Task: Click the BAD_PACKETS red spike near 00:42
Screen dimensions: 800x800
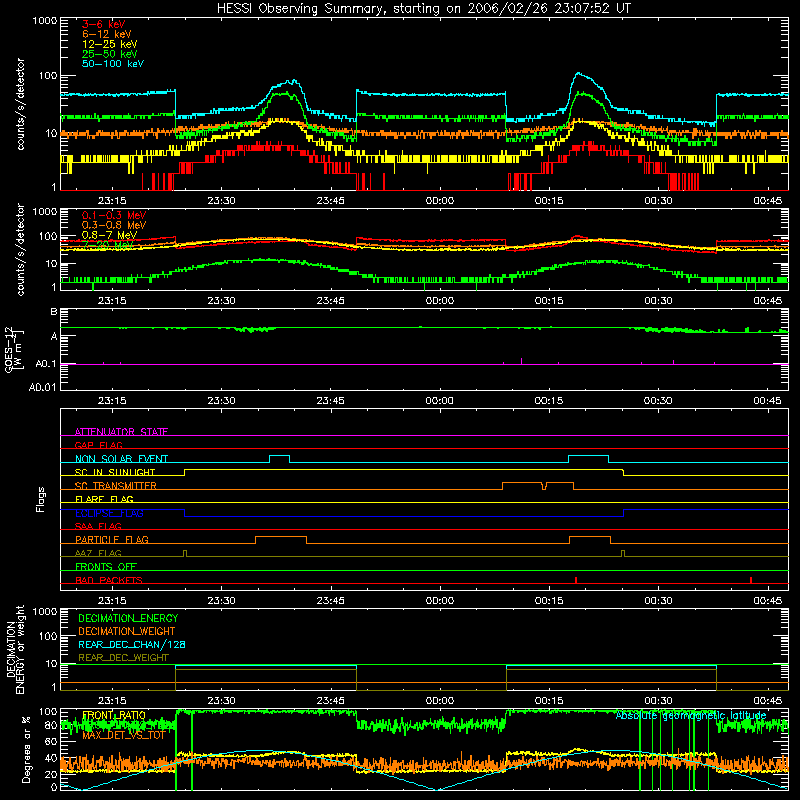Action: pyautogui.click(x=751, y=580)
